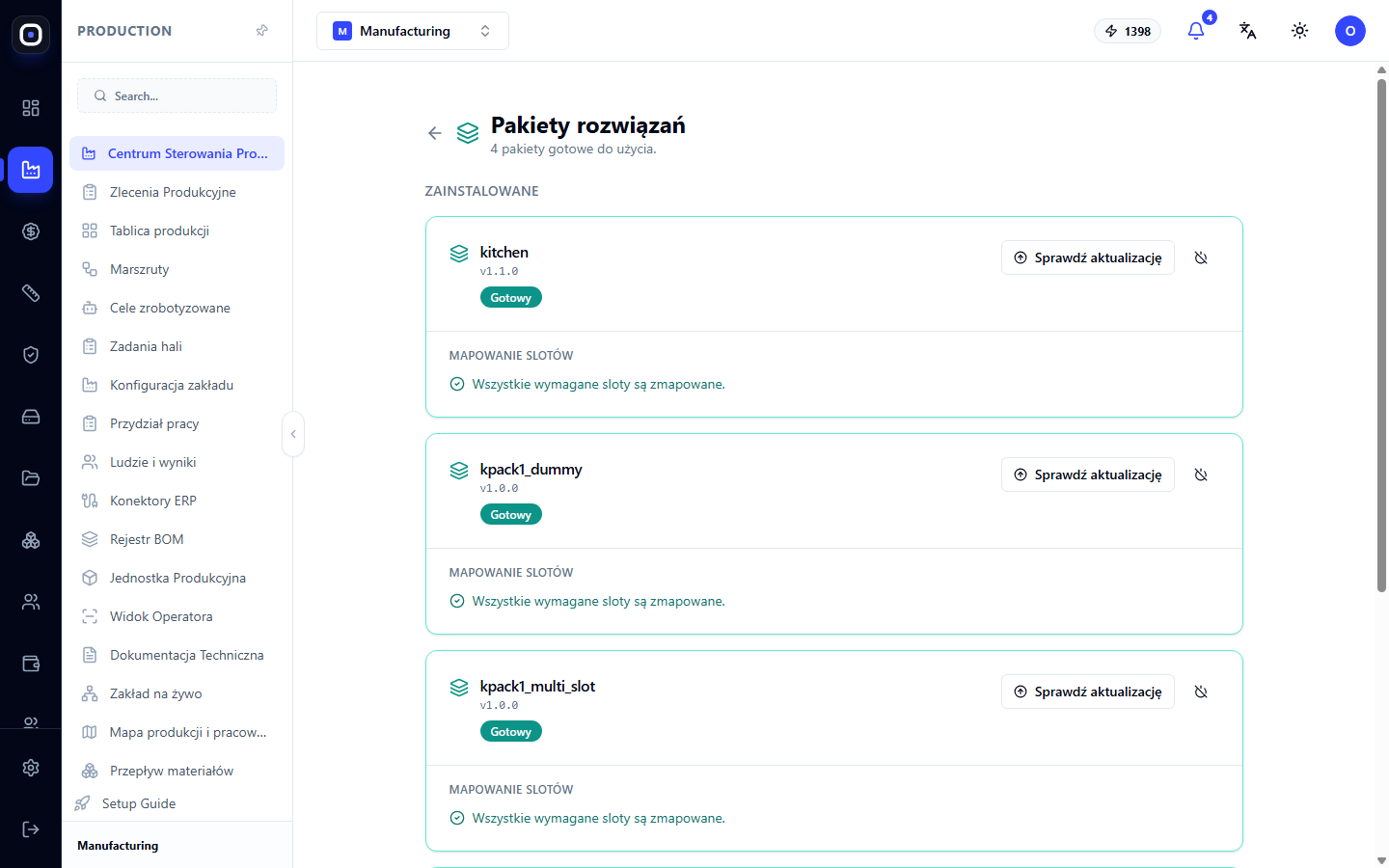Open Konektory ERP in the sidebar

click(x=177, y=501)
